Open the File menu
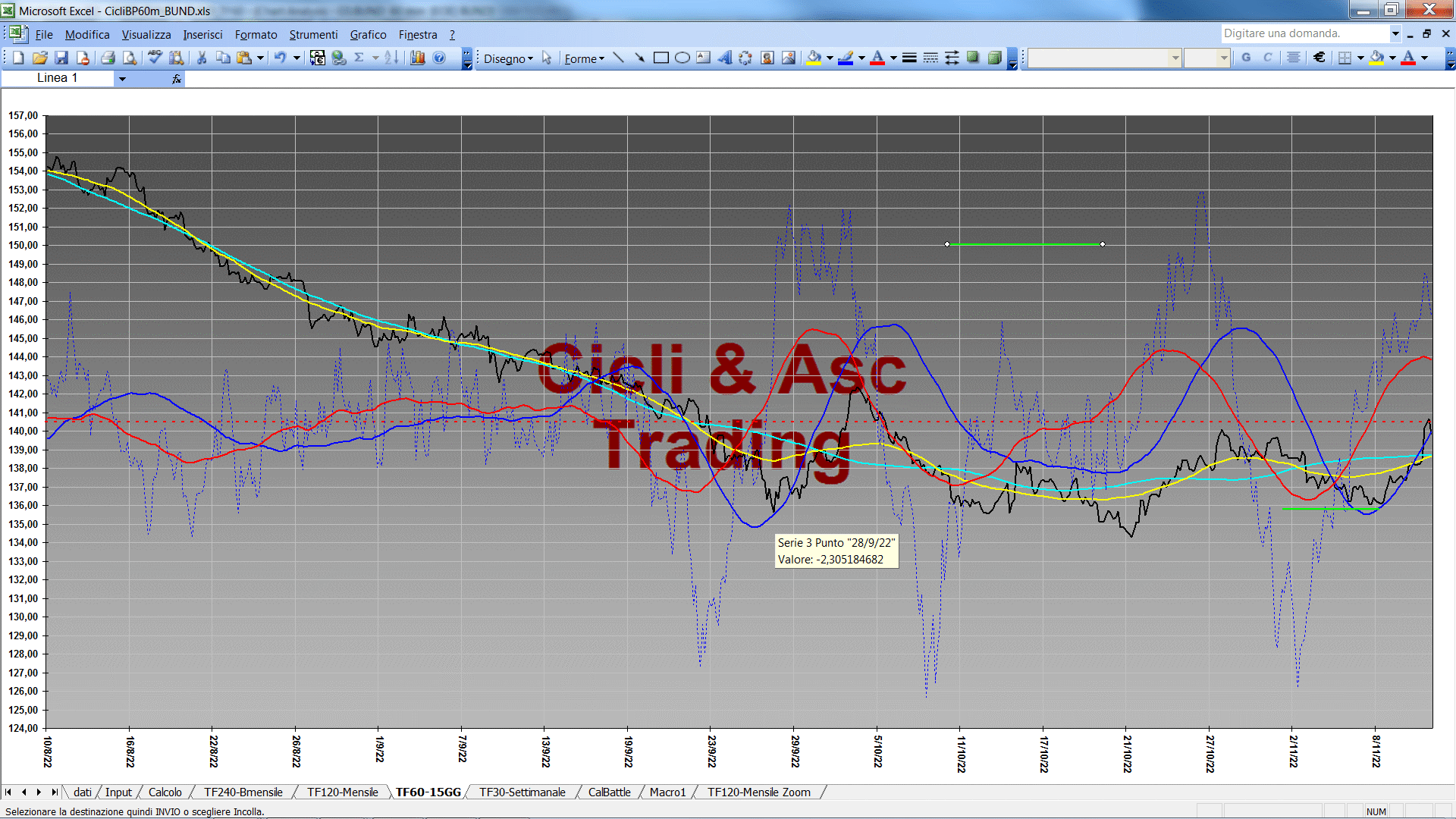This screenshot has width=1456, height=819. pos(44,35)
